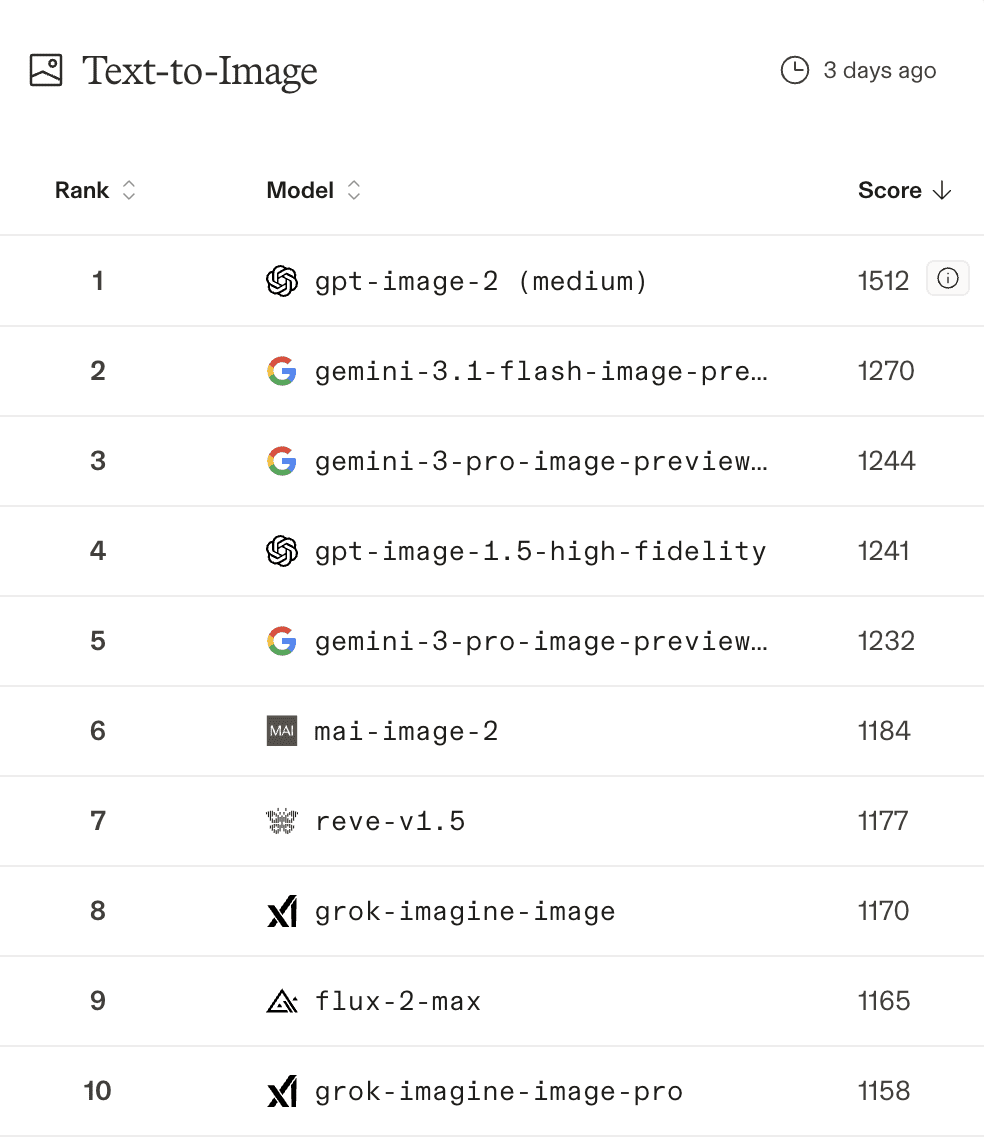This screenshot has height=1146, width=984.
Task: Open gpt-image-2 (medium) model name
Action: pyautogui.click(x=481, y=281)
